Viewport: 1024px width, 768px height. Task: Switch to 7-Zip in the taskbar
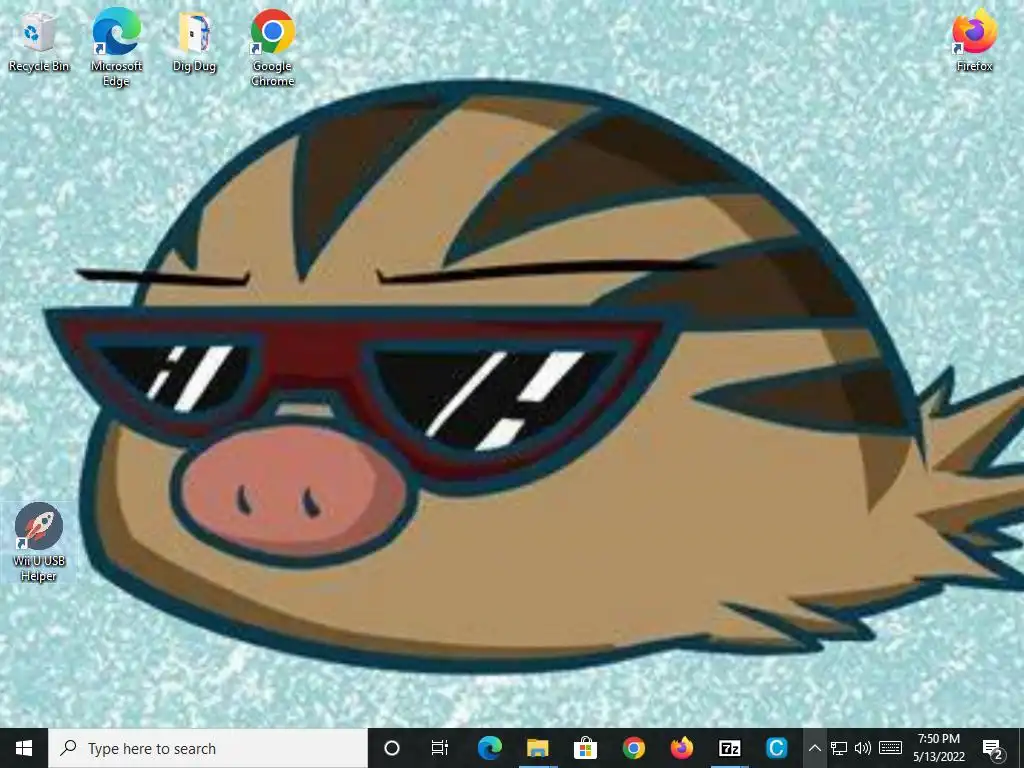[729, 748]
